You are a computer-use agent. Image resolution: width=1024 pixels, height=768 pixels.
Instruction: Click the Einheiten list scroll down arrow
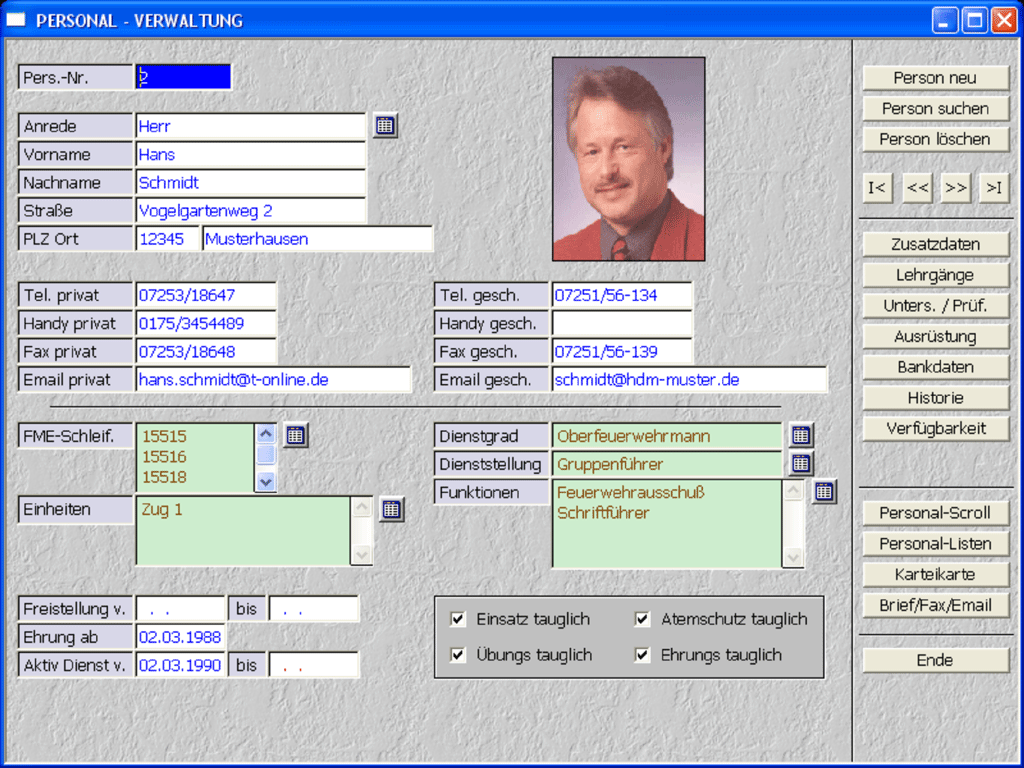[x=362, y=555]
